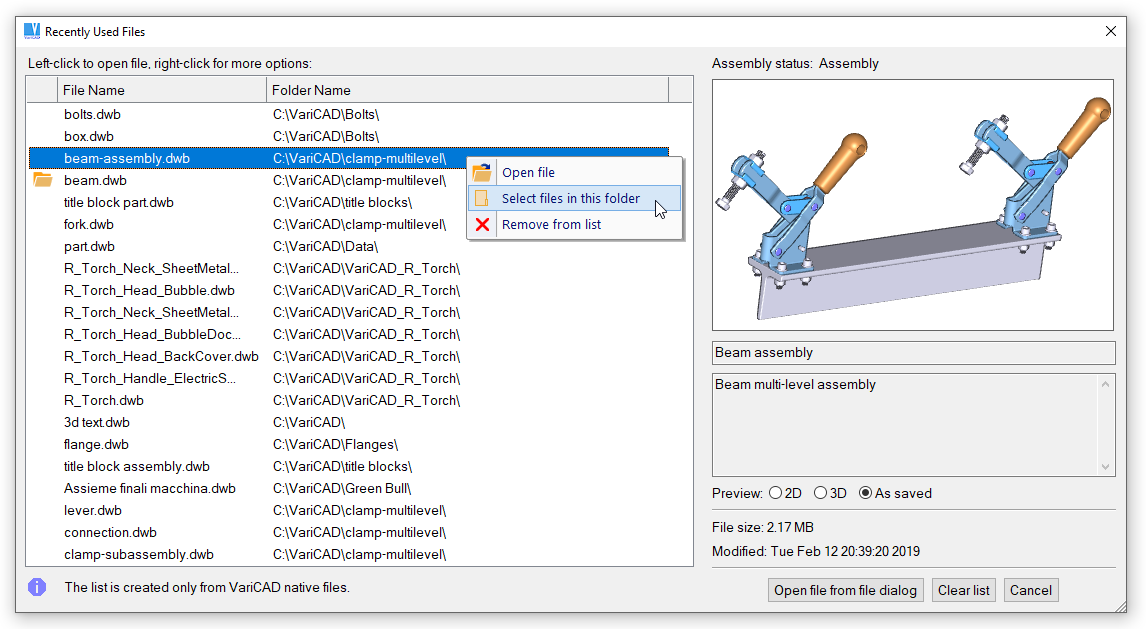
Task: Open R_Torch.dwb from the list
Action: pyautogui.click(x=104, y=400)
